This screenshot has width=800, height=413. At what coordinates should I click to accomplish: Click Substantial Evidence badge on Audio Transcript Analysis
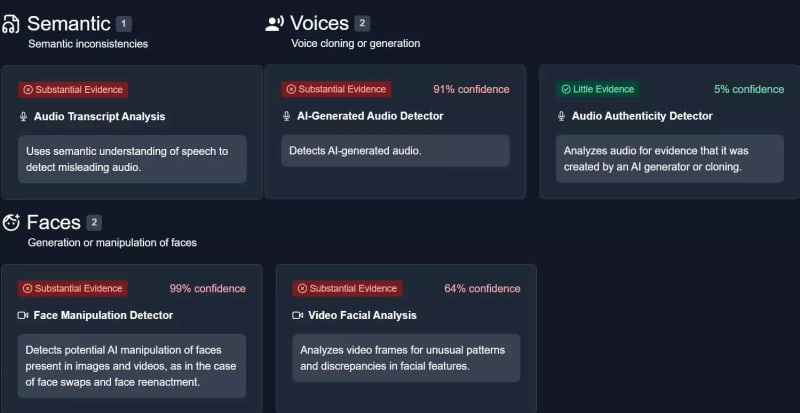tap(73, 89)
